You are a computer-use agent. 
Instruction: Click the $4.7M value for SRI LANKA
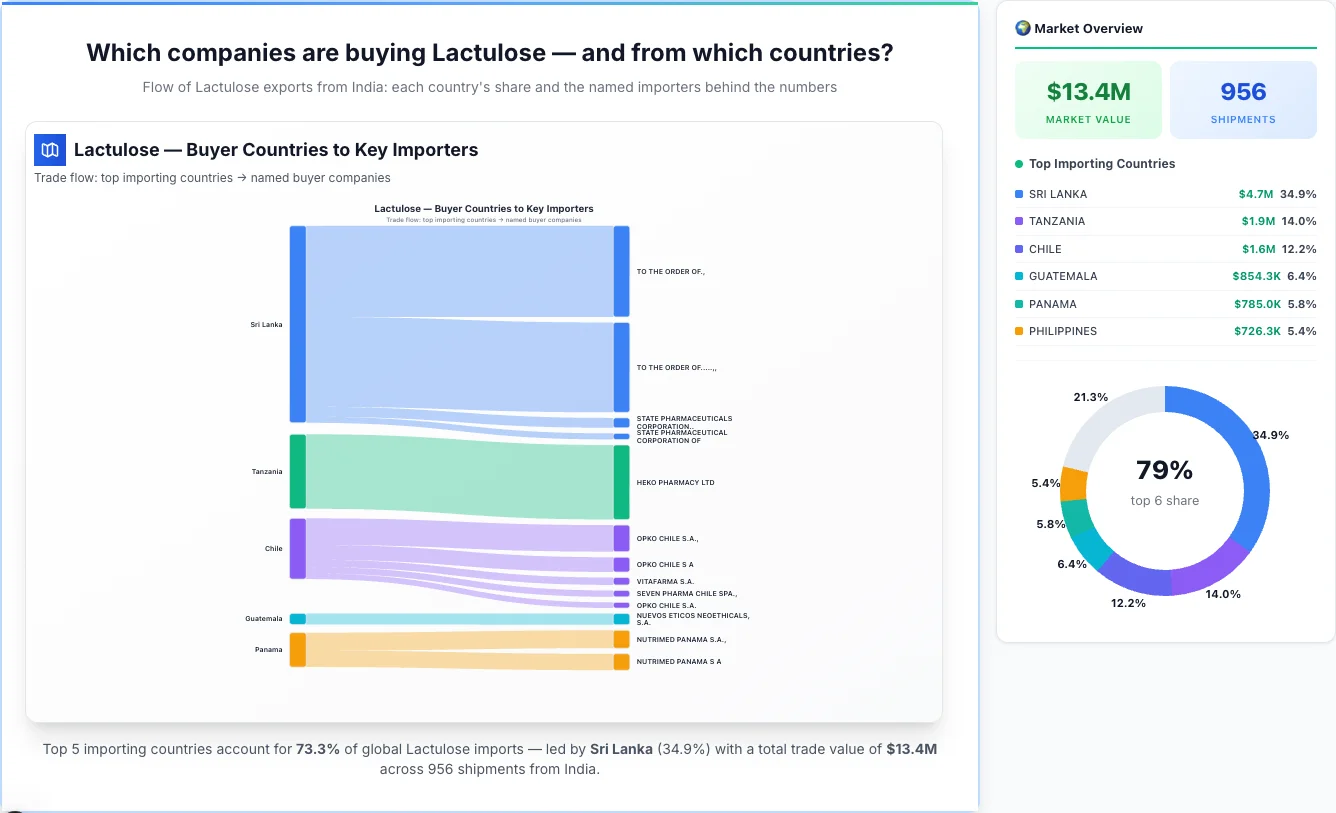click(1258, 193)
